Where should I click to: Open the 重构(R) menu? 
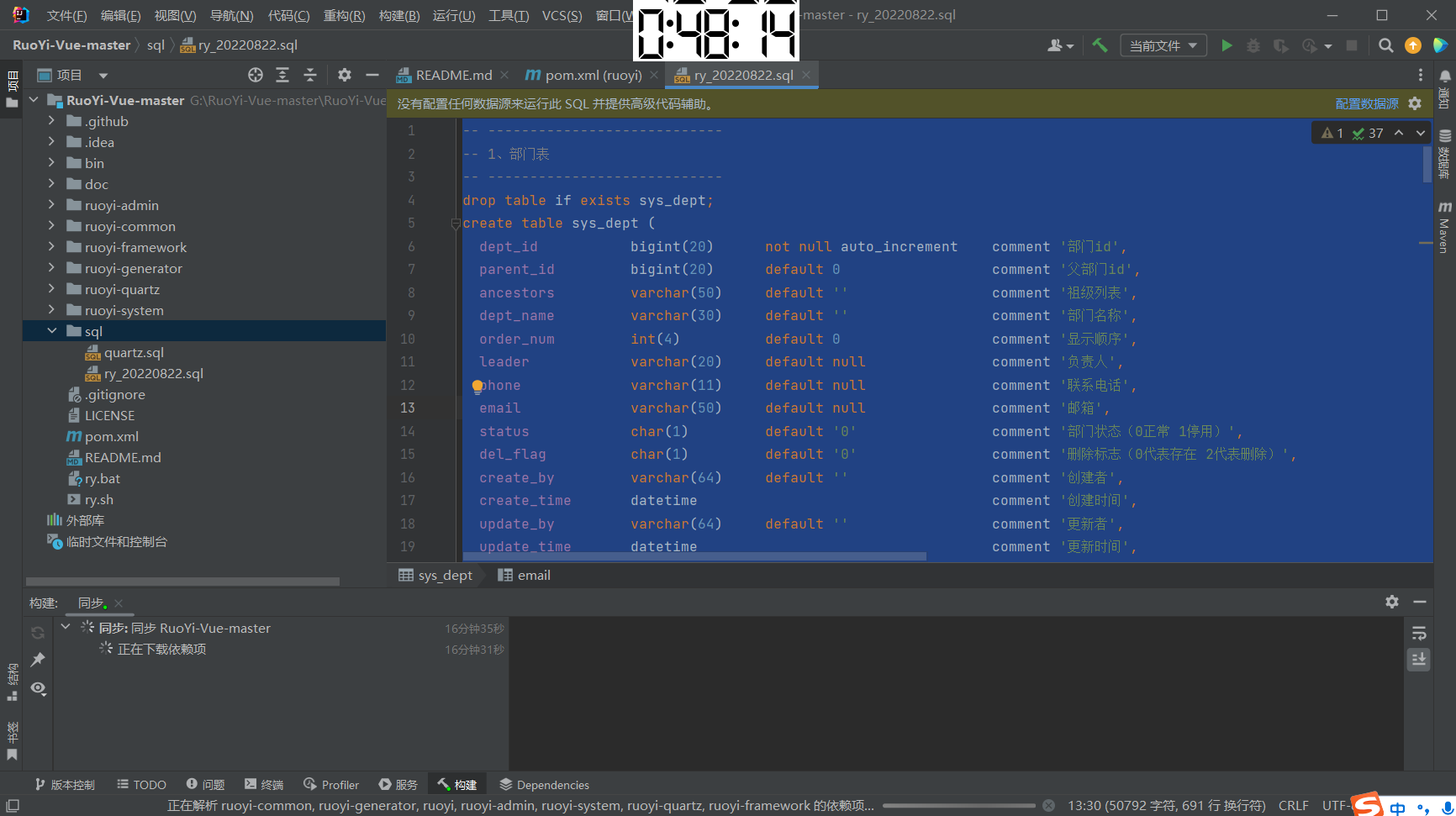(x=345, y=15)
